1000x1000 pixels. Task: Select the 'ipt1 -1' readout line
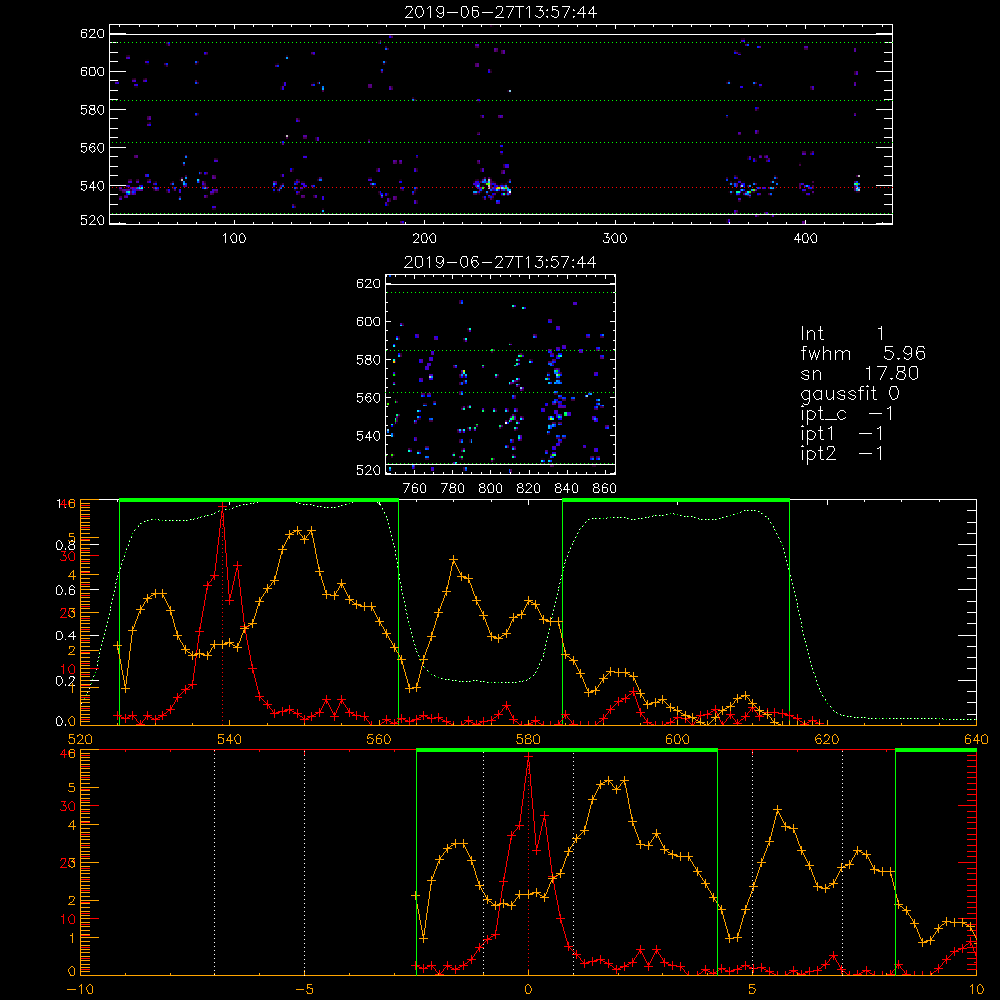coord(842,434)
